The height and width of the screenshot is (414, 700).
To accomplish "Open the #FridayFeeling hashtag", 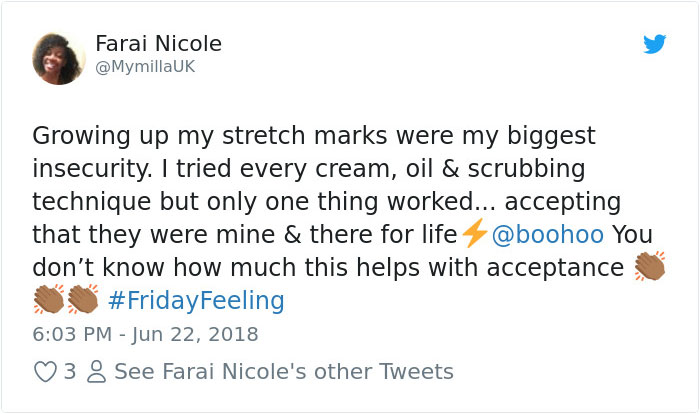I will tap(196, 300).
